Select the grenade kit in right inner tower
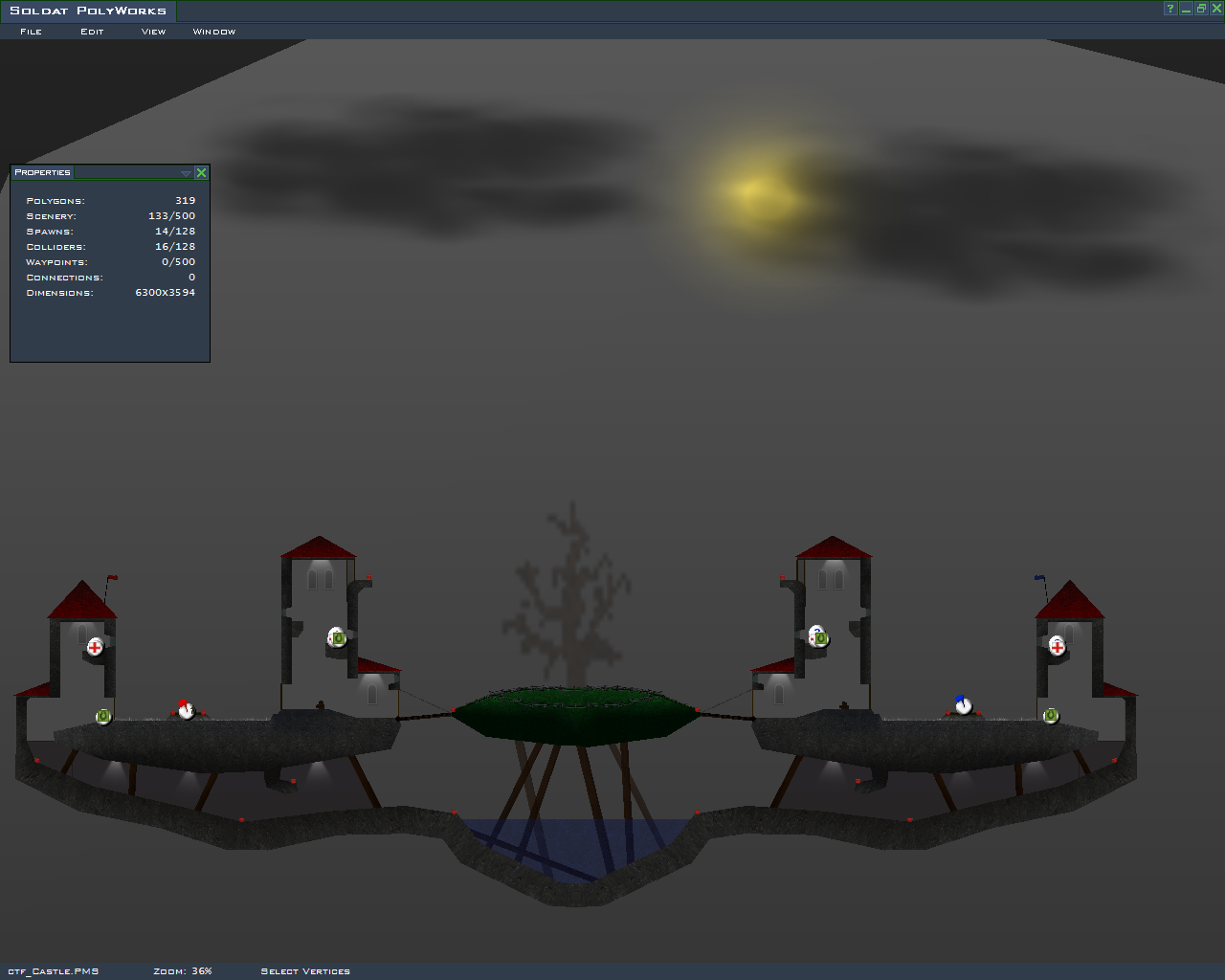The height and width of the screenshot is (980, 1225). click(818, 637)
